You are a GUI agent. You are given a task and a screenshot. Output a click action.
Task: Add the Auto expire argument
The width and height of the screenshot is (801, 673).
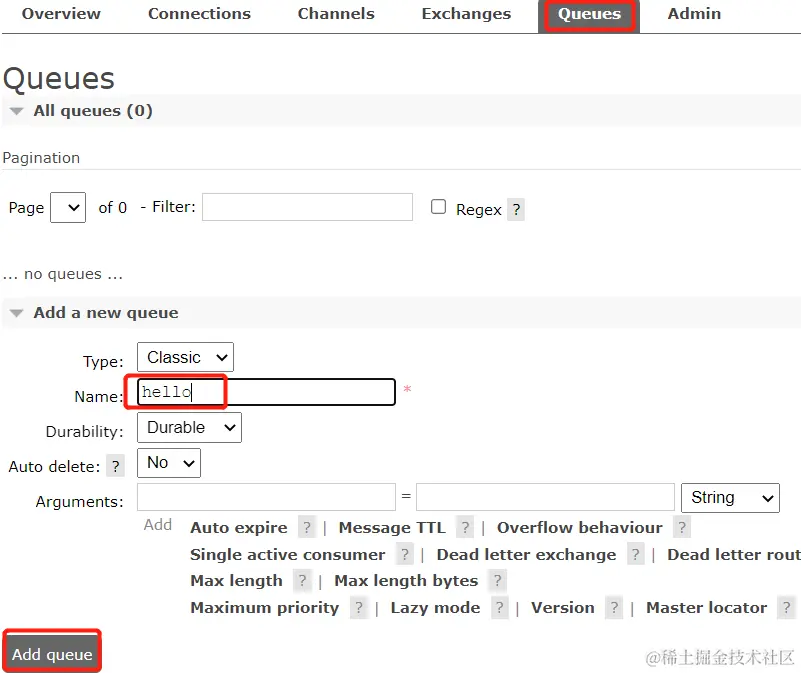239,528
